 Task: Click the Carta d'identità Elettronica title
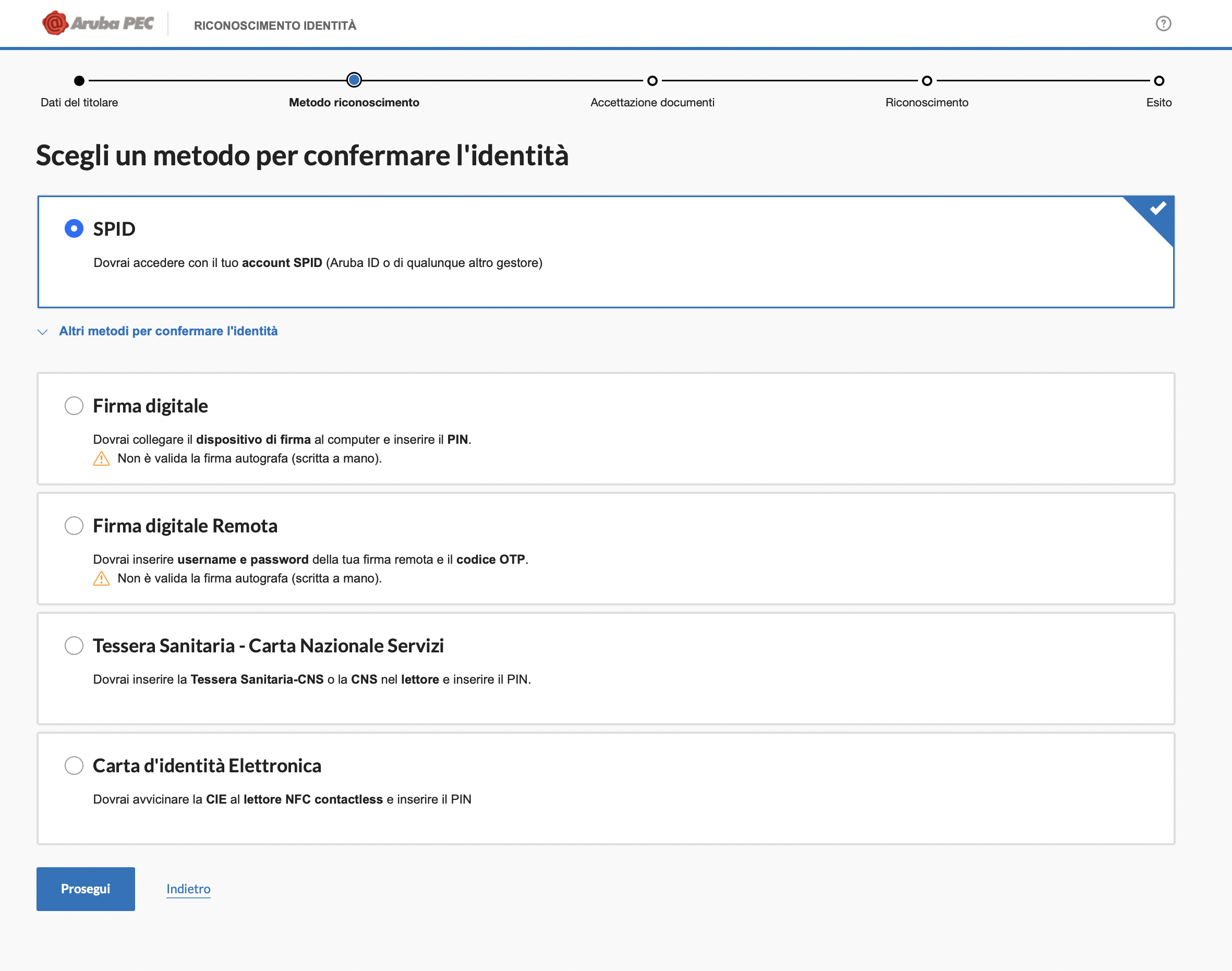(207, 767)
